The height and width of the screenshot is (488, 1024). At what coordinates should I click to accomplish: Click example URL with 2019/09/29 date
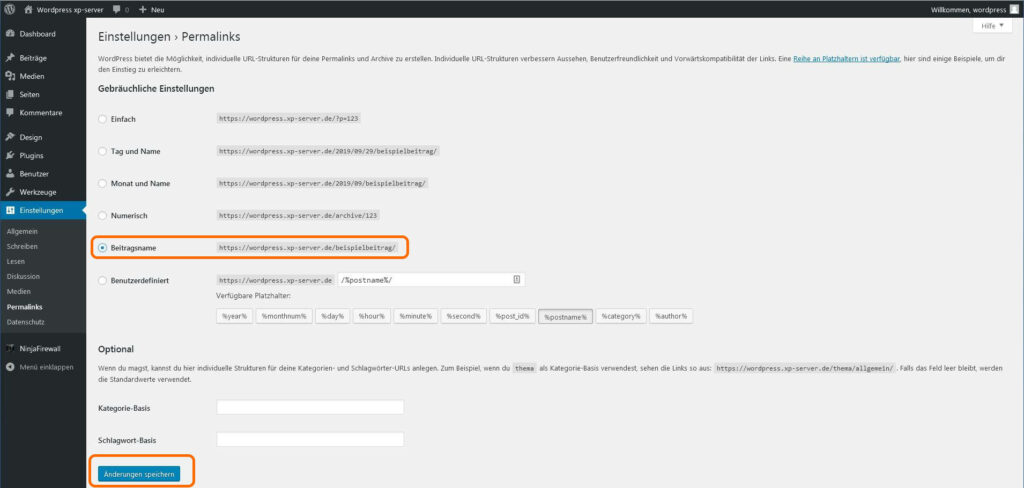[328, 151]
